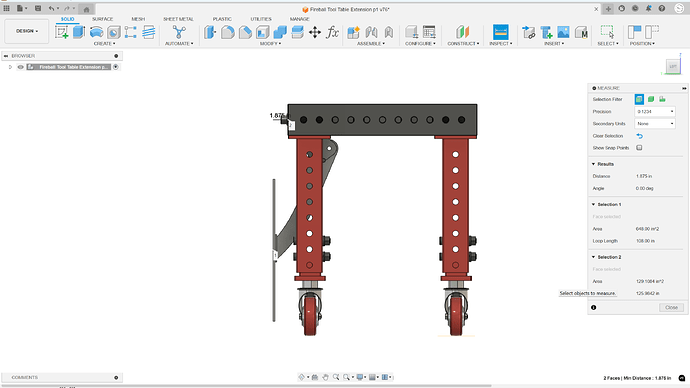Switch to the Sheet Metal tab
Image resolution: width=690 pixels, height=388 pixels.
[178, 19]
